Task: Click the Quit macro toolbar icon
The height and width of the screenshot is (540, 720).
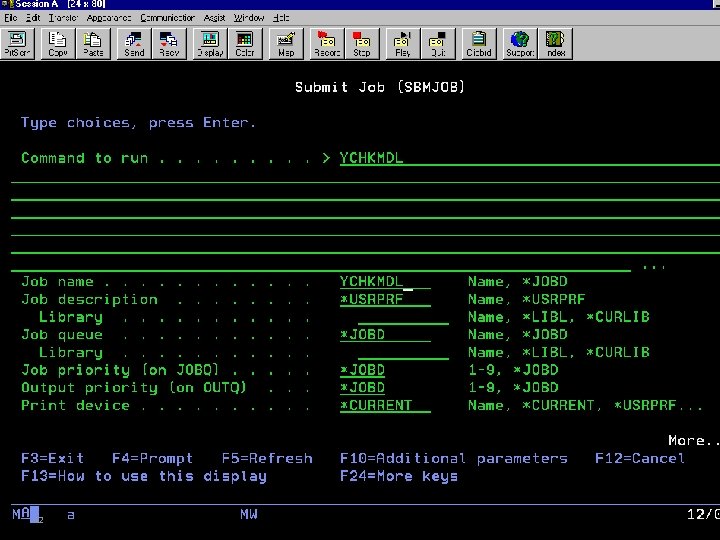Action: (x=438, y=44)
